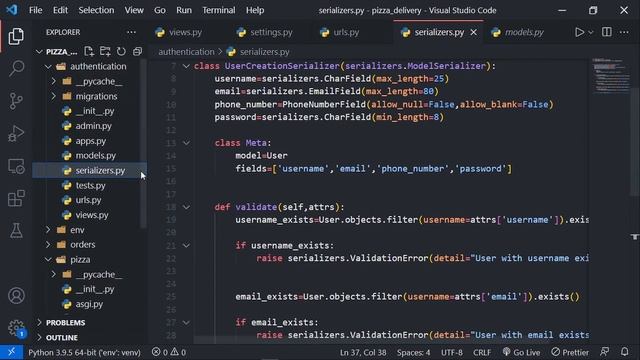Run the Python file with play button
The width and height of the screenshot is (640, 360).
tap(579, 32)
